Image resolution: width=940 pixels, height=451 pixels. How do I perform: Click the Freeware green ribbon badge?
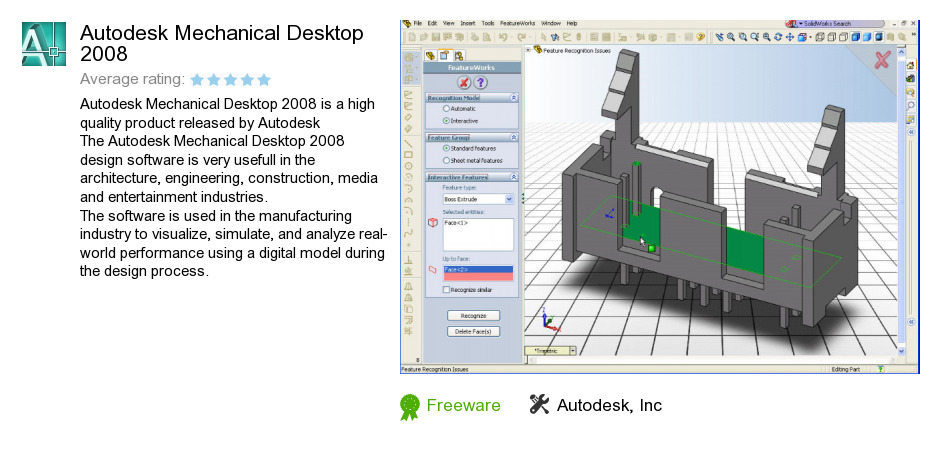tap(409, 407)
